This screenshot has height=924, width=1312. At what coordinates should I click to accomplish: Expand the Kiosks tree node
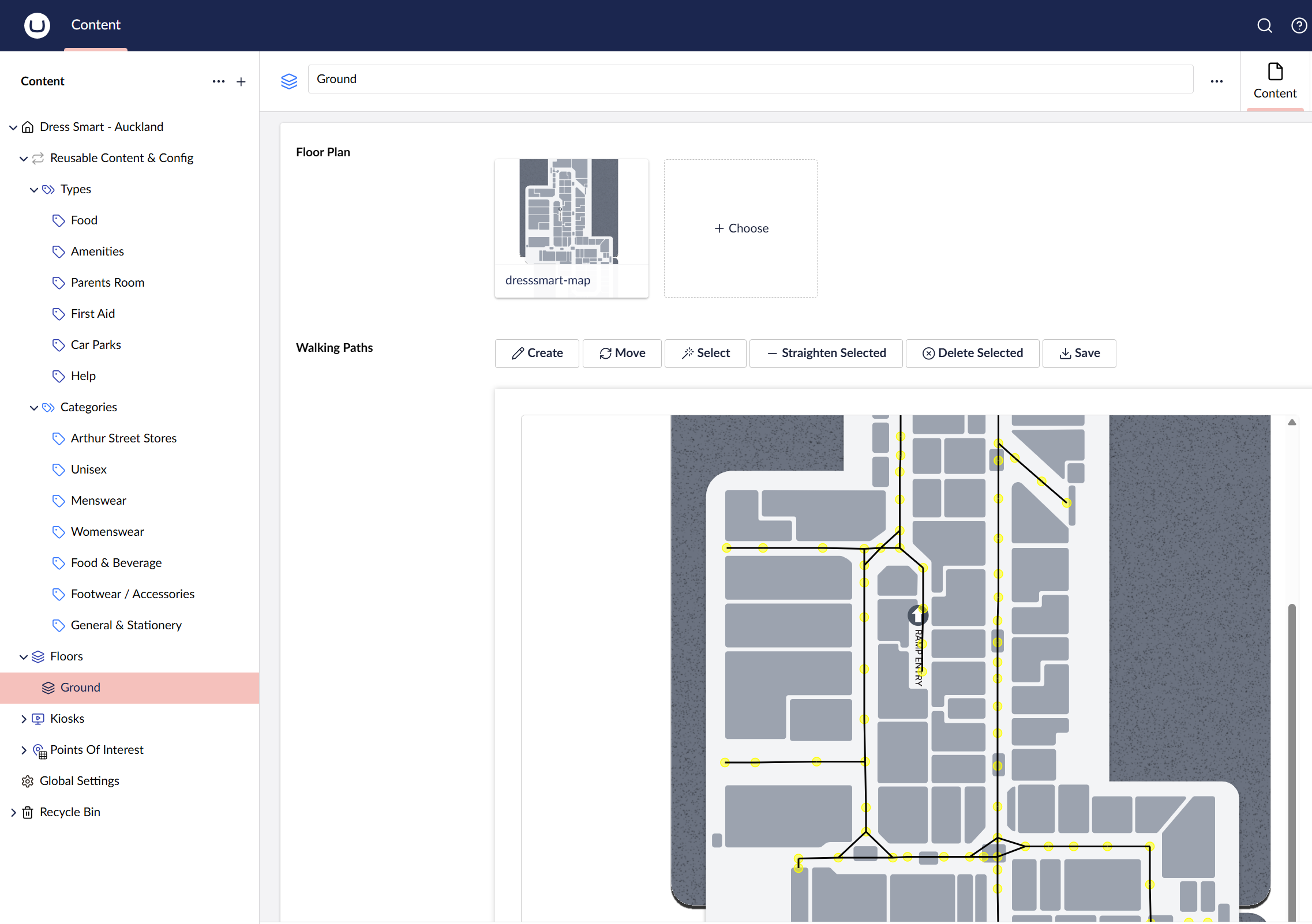24,719
